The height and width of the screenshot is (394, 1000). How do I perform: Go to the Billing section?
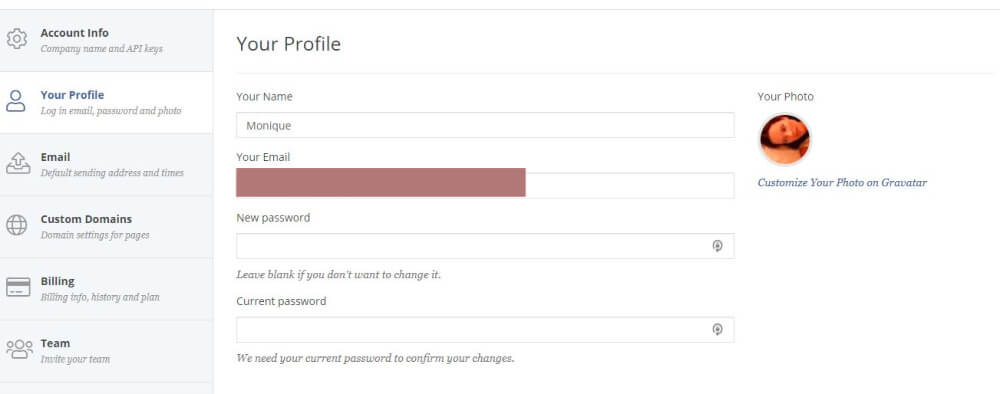point(107,288)
